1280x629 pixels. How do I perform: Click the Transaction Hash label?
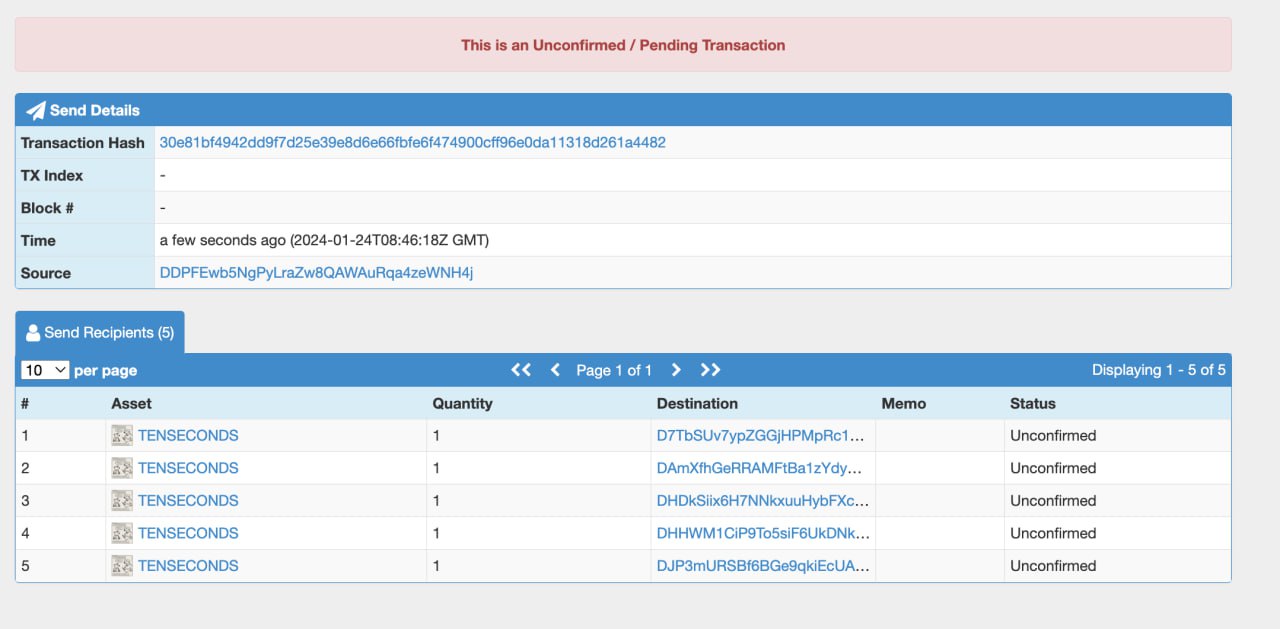83,142
